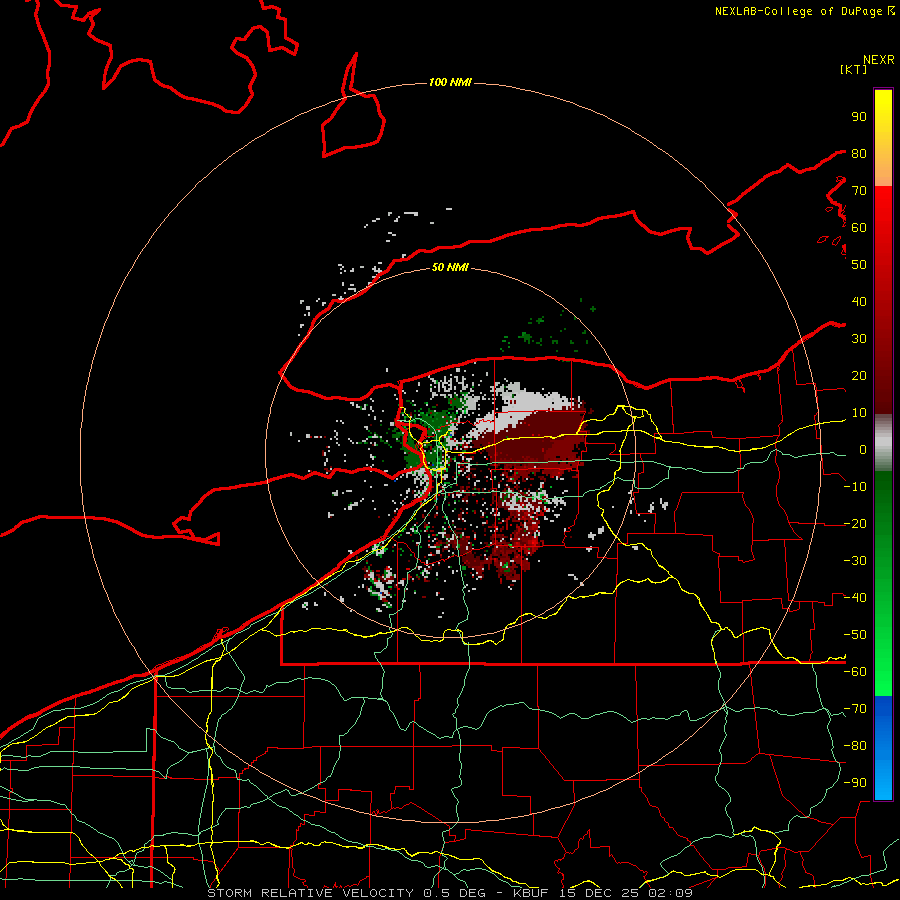The image size is (900, 900).
Task: Click the -80 value on velocity scale
Action: (x=855, y=746)
